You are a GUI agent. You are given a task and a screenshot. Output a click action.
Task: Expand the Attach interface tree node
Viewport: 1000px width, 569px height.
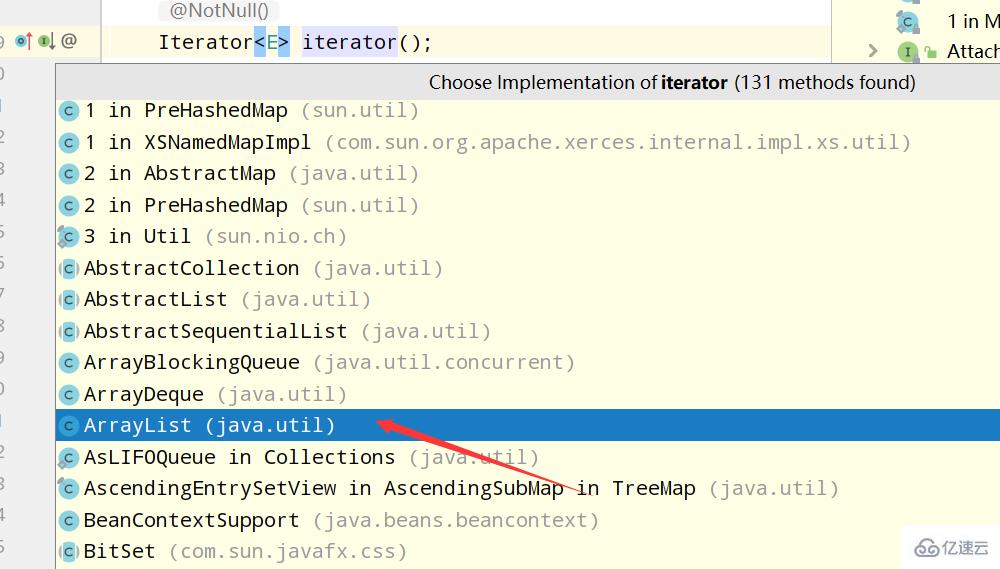[873, 51]
